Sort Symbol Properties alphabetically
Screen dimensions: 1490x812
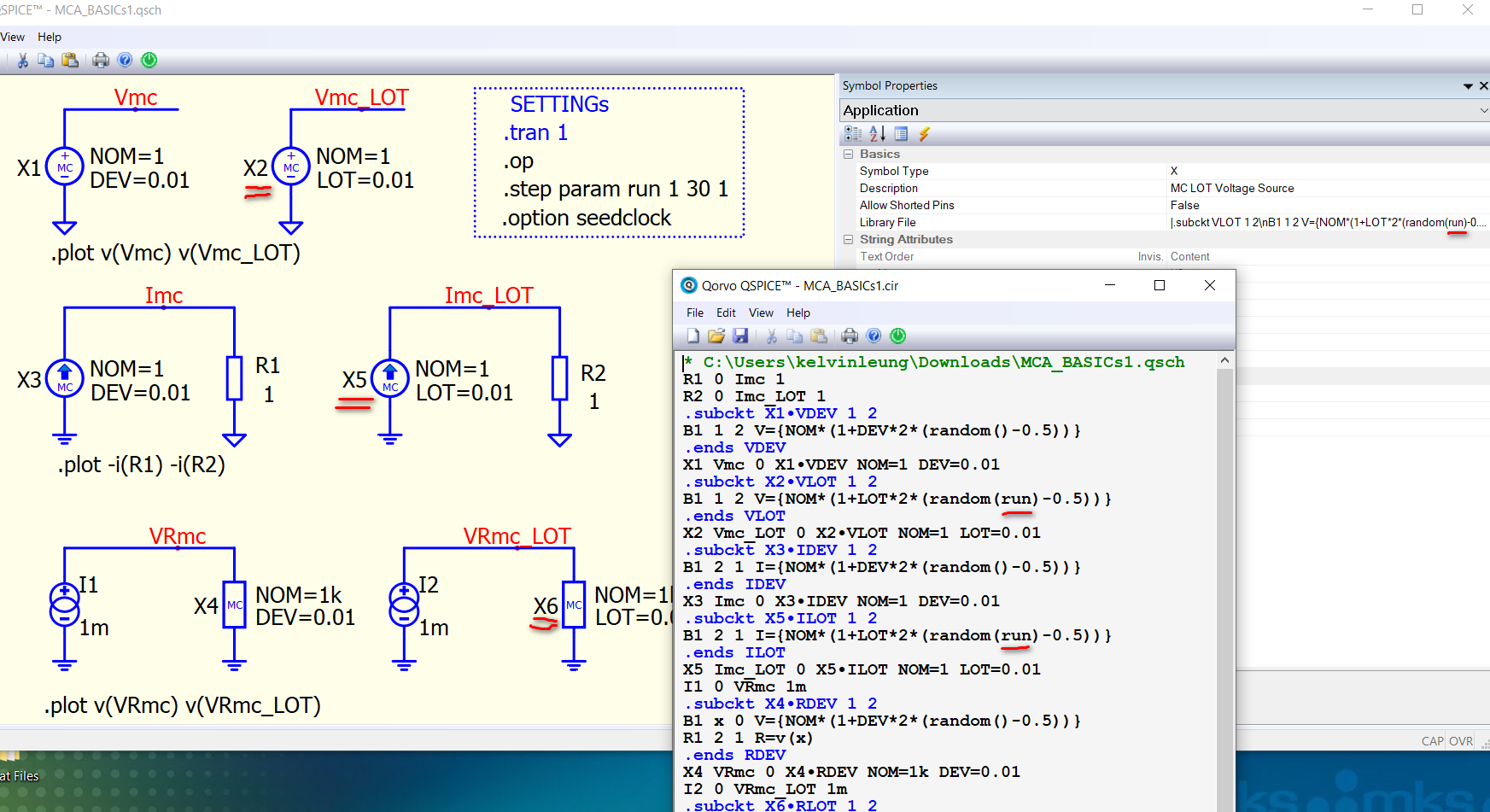pyautogui.click(x=877, y=134)
